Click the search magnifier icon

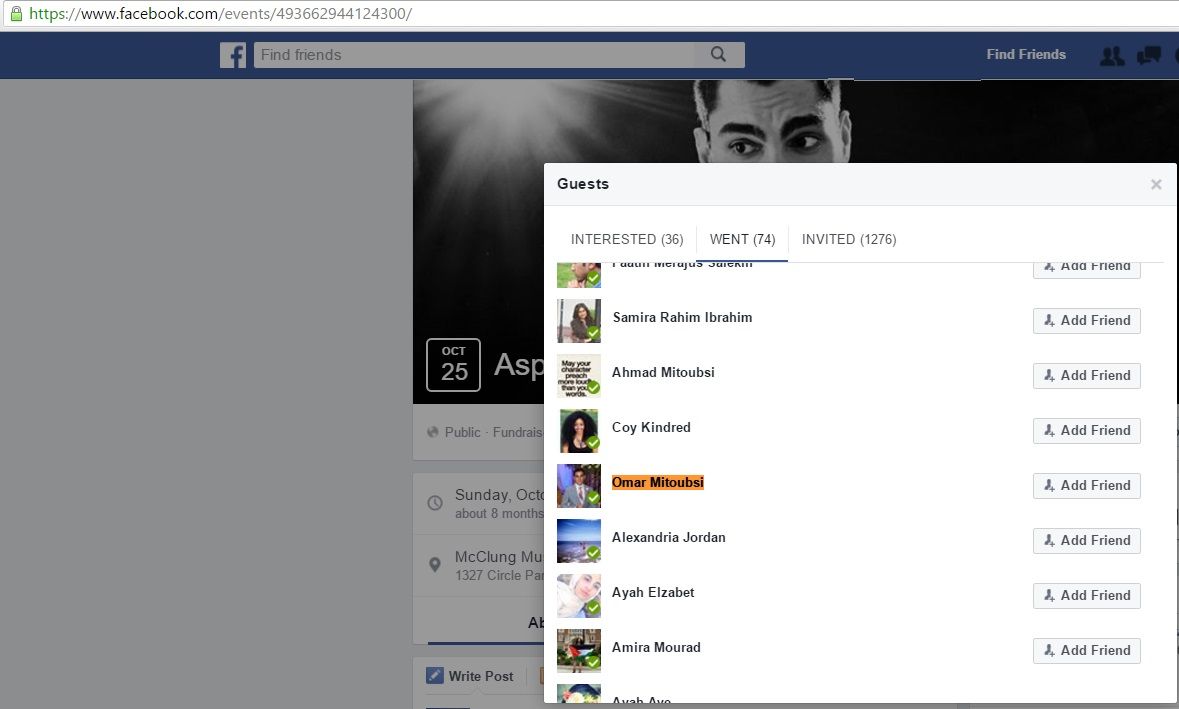coord(719,55)
